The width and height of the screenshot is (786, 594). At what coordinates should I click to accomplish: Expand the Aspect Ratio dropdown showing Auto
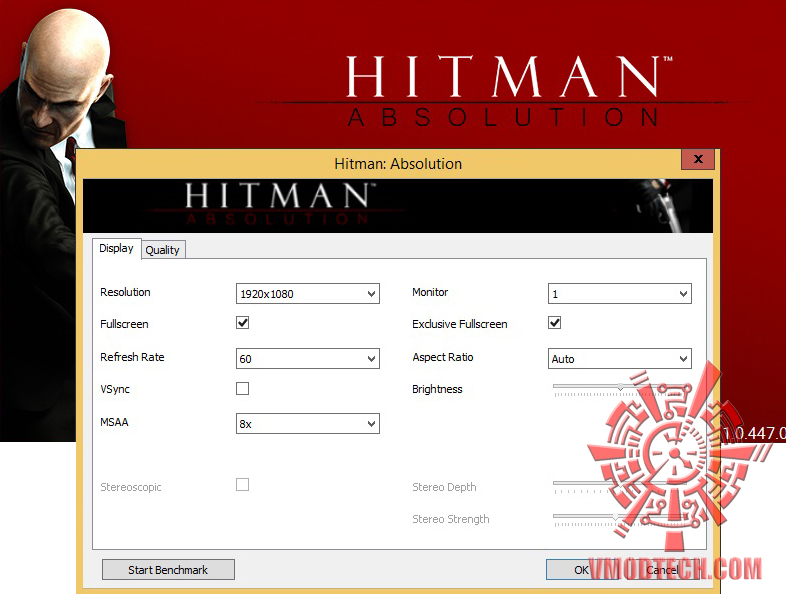[x=620, y=359]
